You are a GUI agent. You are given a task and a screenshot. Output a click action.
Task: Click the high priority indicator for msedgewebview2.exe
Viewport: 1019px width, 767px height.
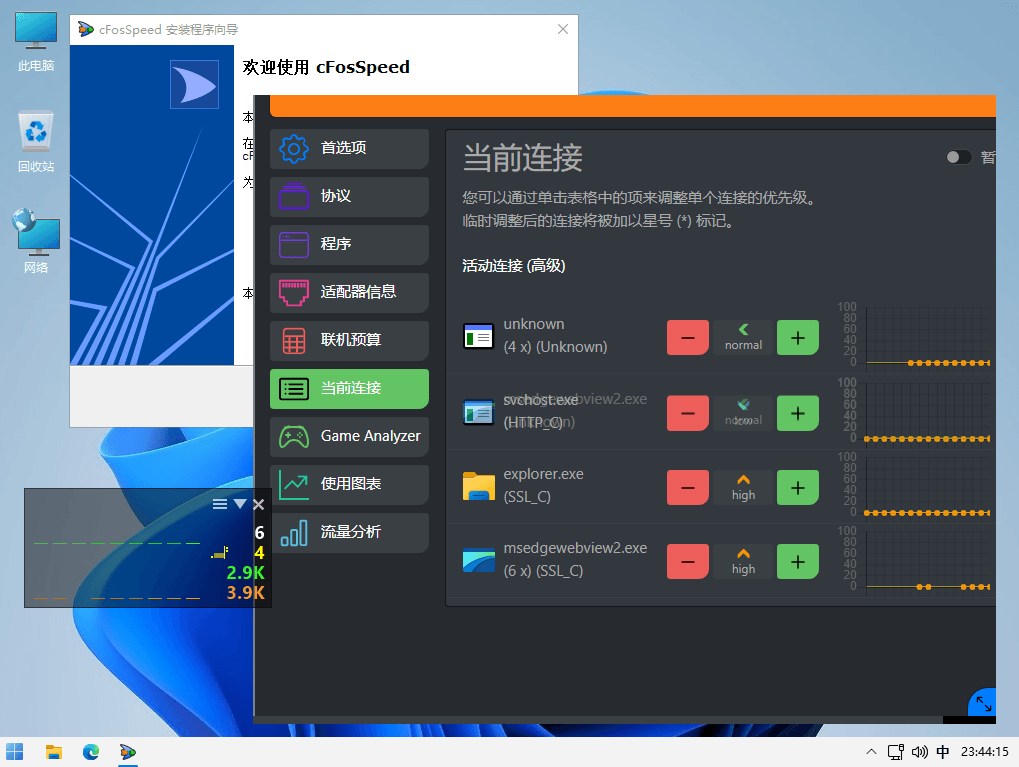pyautogui.click(x=743, y=562)
